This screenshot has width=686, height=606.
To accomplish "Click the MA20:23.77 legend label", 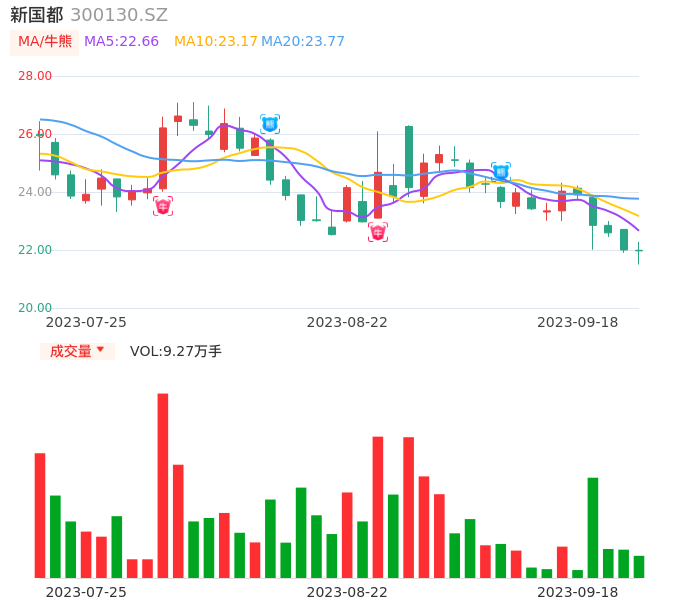I will click(x=303, y=42).
